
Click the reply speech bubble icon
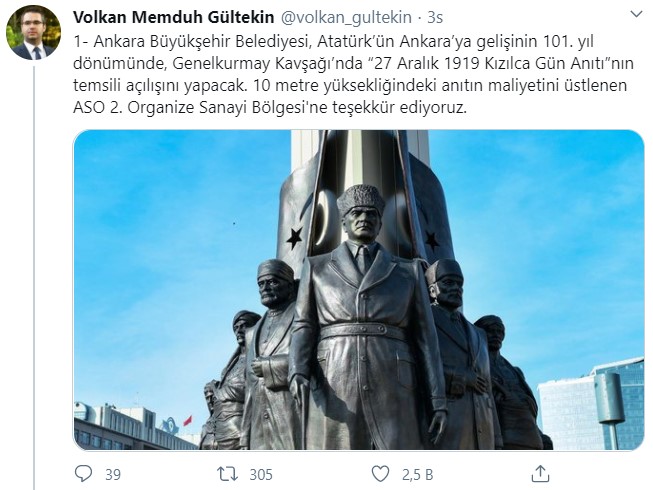pyautogui.click(x=83, y=474)
